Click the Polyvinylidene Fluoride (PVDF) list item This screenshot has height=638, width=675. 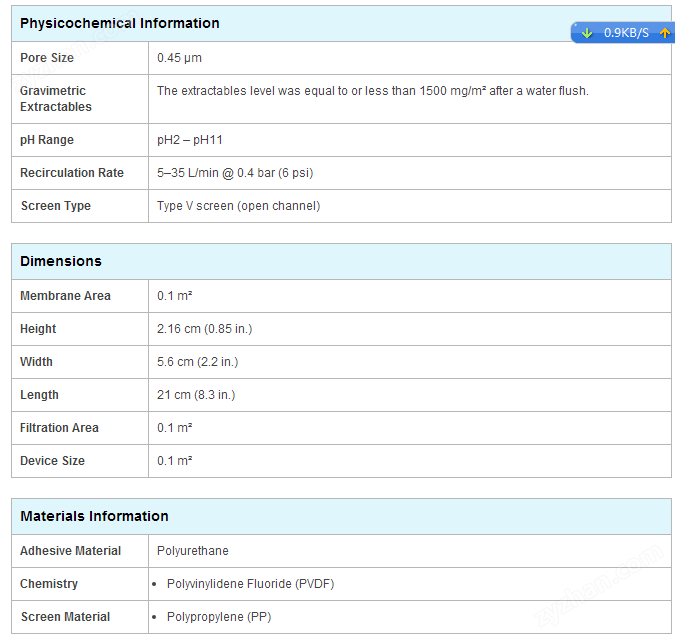(250, 584)
